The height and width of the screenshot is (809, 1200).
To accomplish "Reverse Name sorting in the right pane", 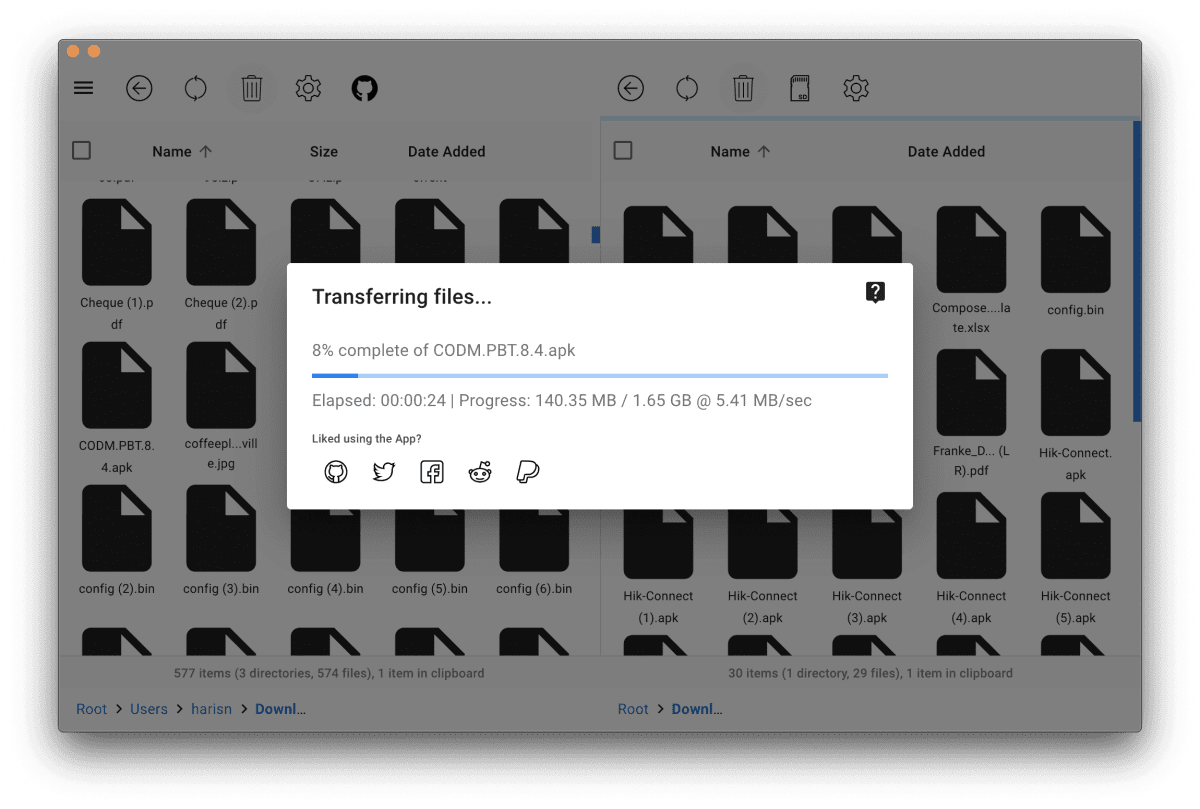I will [x=740, y=151].
